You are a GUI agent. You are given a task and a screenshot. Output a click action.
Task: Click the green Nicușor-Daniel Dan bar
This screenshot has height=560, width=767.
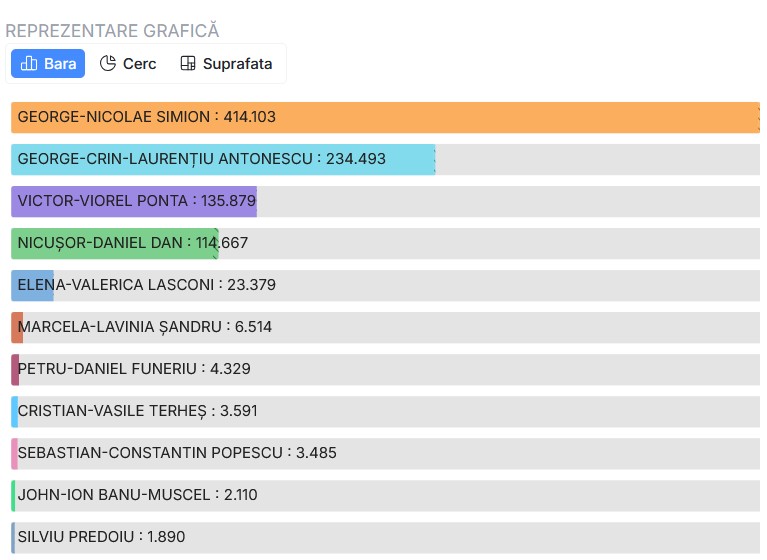[x=114, y=243]
